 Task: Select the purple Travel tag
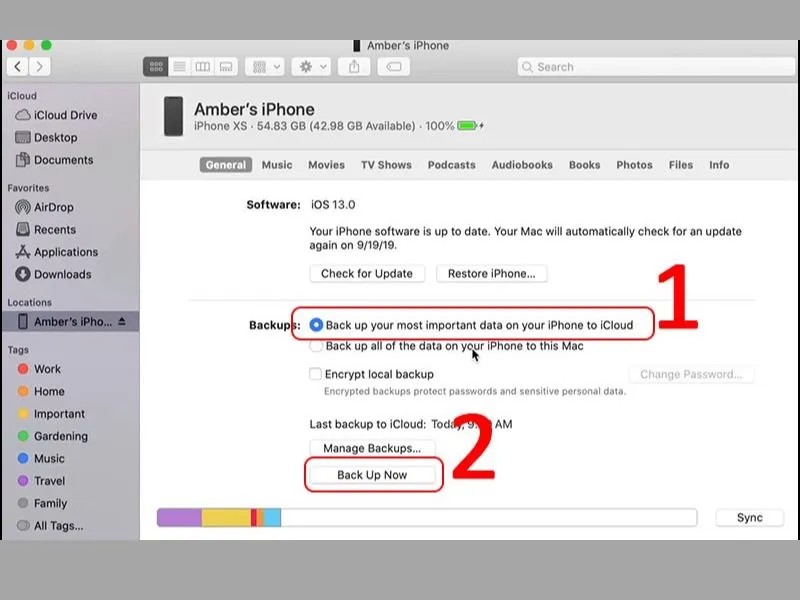tap(41, 481)
